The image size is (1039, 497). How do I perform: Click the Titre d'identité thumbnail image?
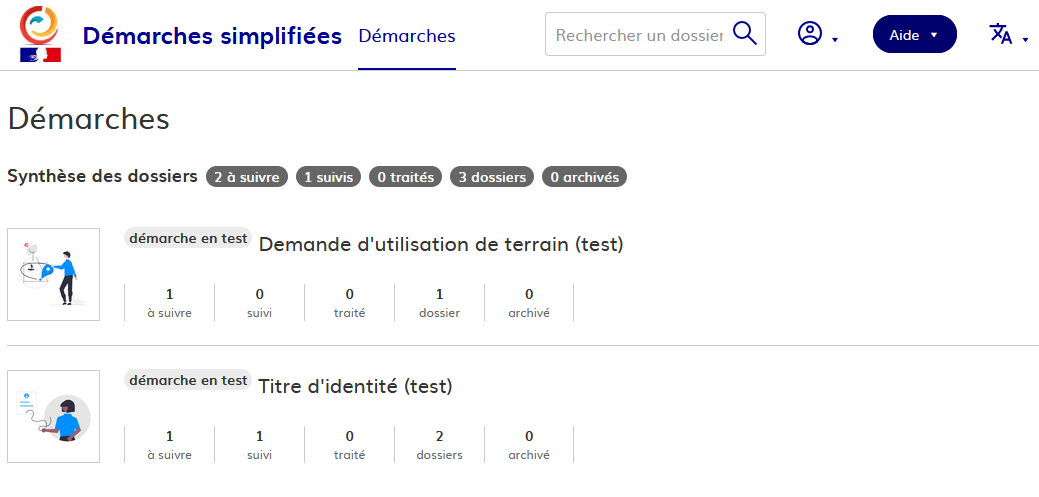[x=54, y=416]
